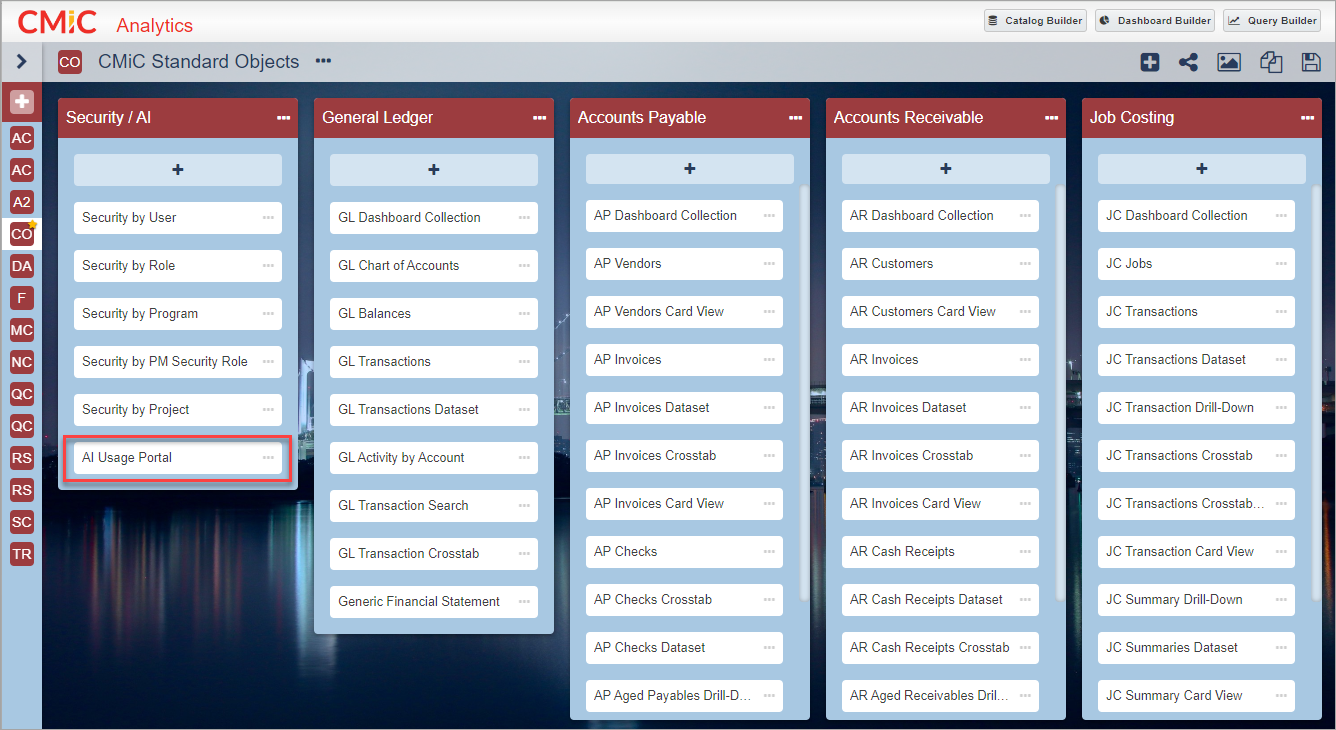Add a card to Security / AI column
Screen dimensions: 1336x730
pyautogui.click(x=178, y=170)
